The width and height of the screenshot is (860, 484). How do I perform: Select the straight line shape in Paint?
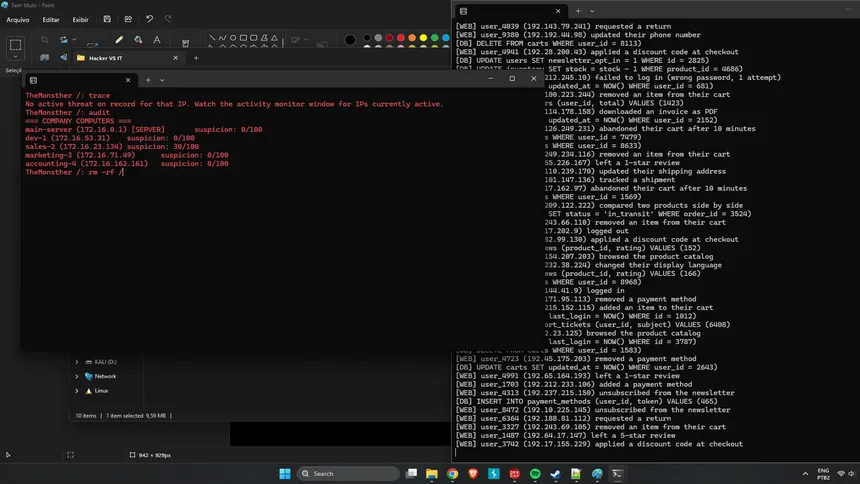(x=212, y=38)
